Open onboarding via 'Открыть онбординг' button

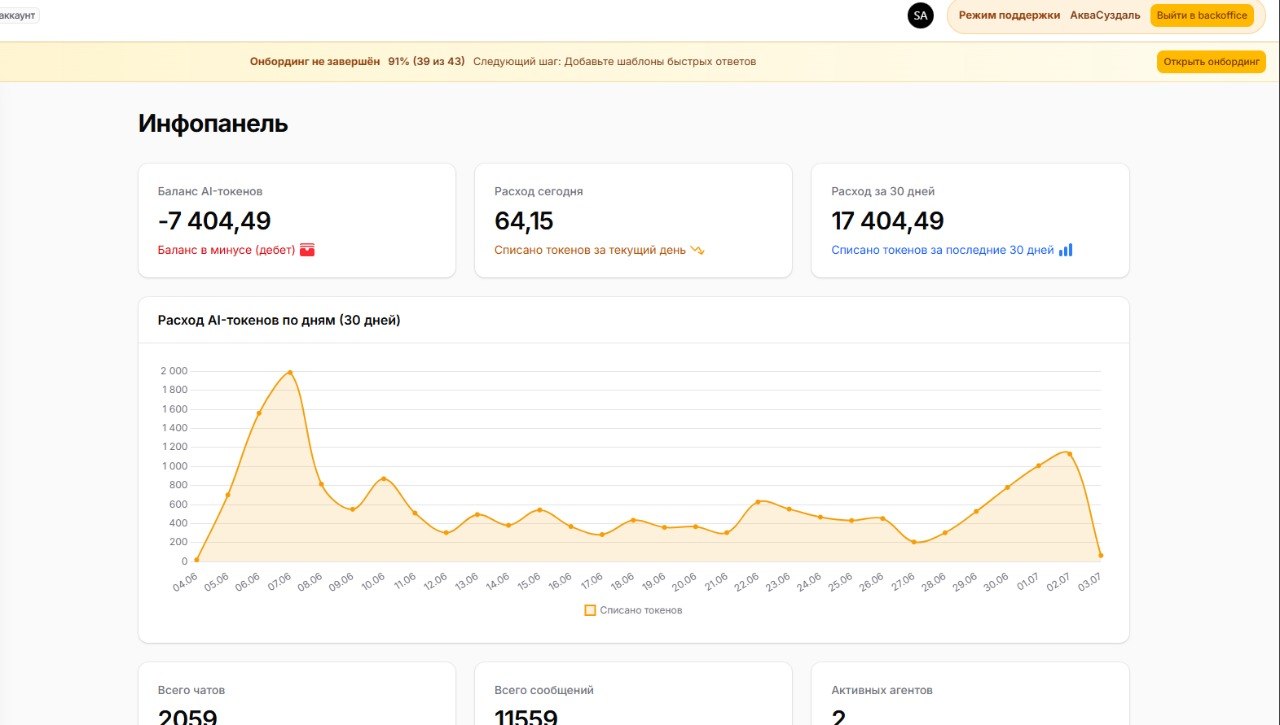point(1211,61)
